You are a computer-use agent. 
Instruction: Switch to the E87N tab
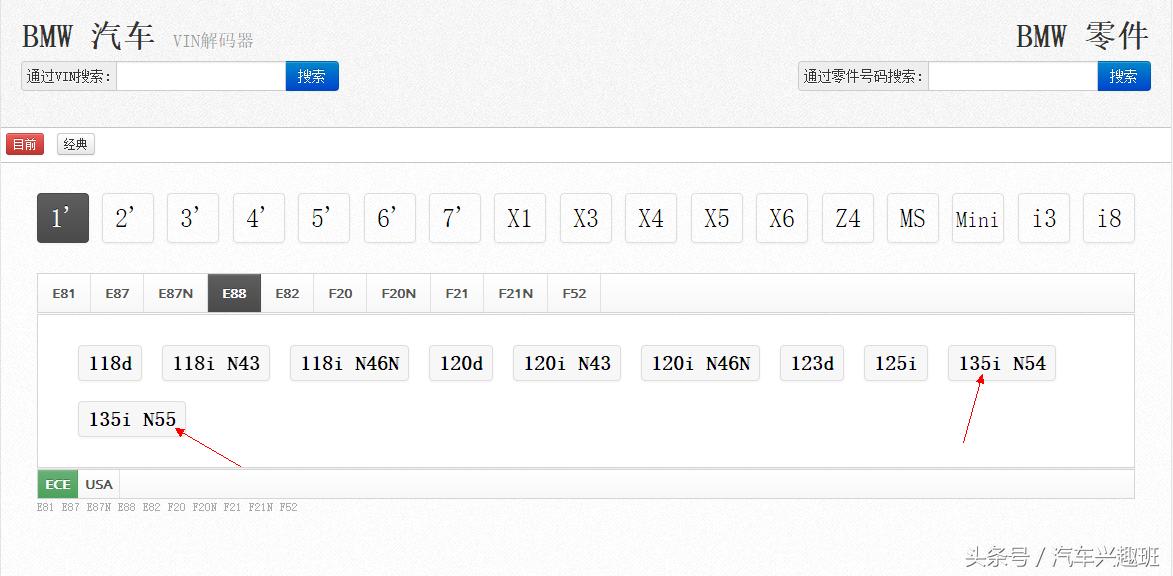176,293
